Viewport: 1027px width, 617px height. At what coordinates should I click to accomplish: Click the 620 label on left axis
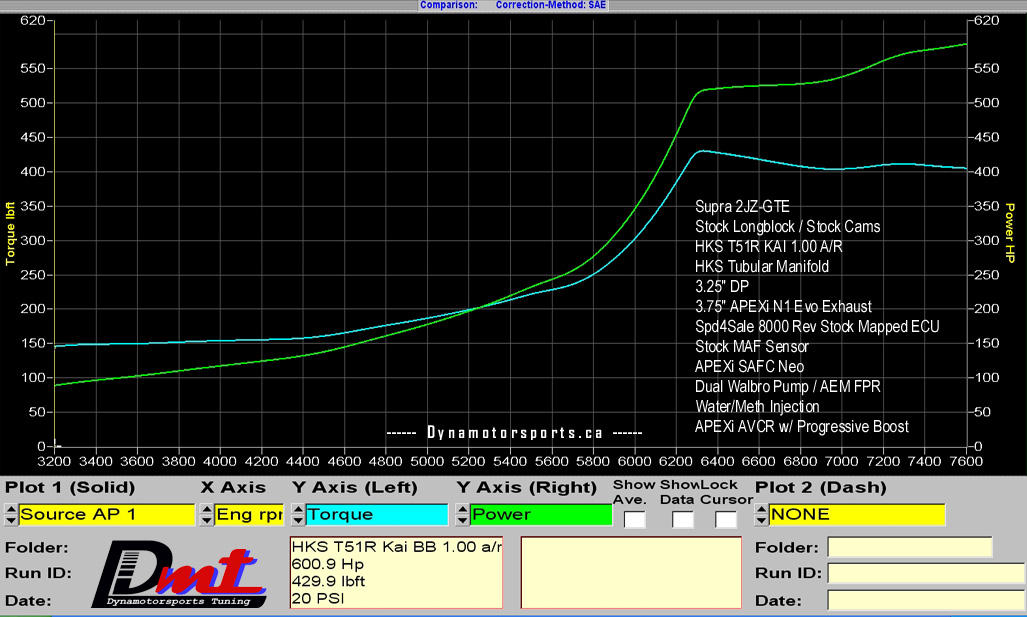[32, 21]
